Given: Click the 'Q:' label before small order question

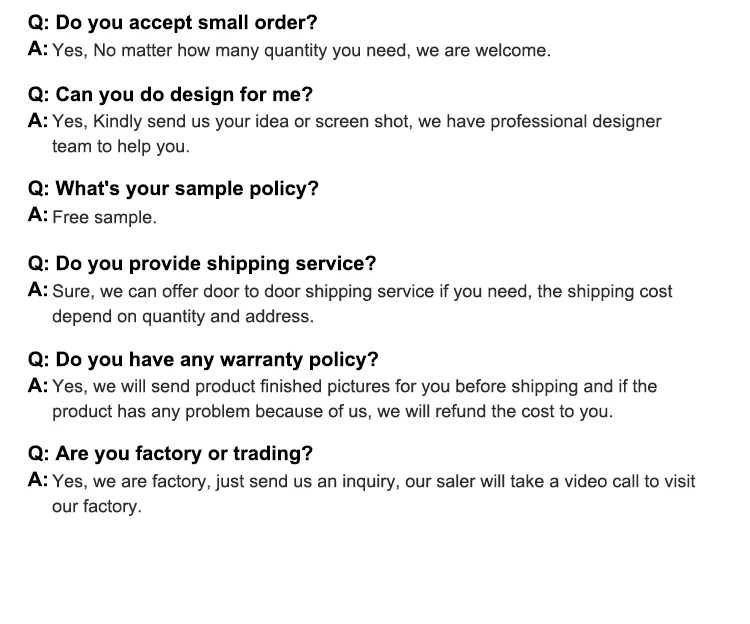Looking at the screenshot, I should pos(40,23).
